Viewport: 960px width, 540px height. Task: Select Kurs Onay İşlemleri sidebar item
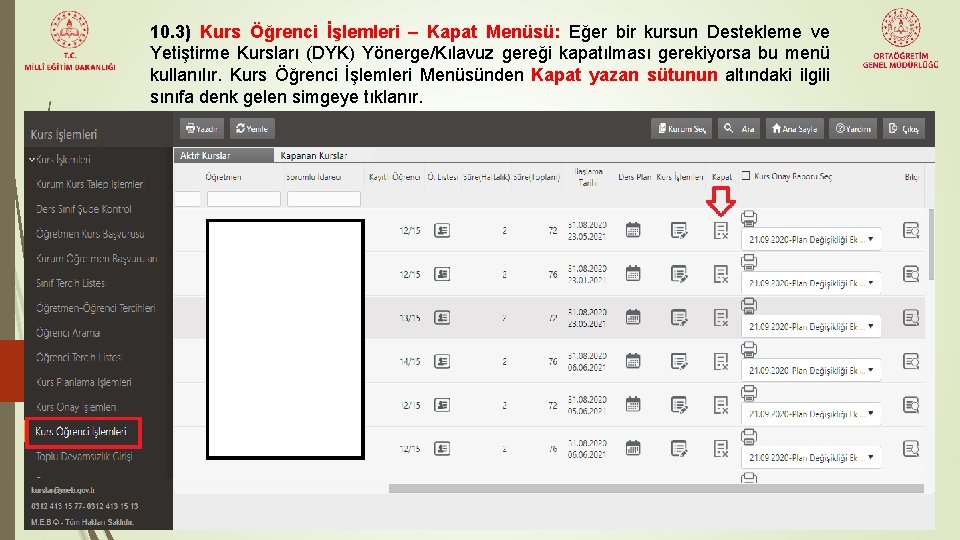[x=76, y=407]
